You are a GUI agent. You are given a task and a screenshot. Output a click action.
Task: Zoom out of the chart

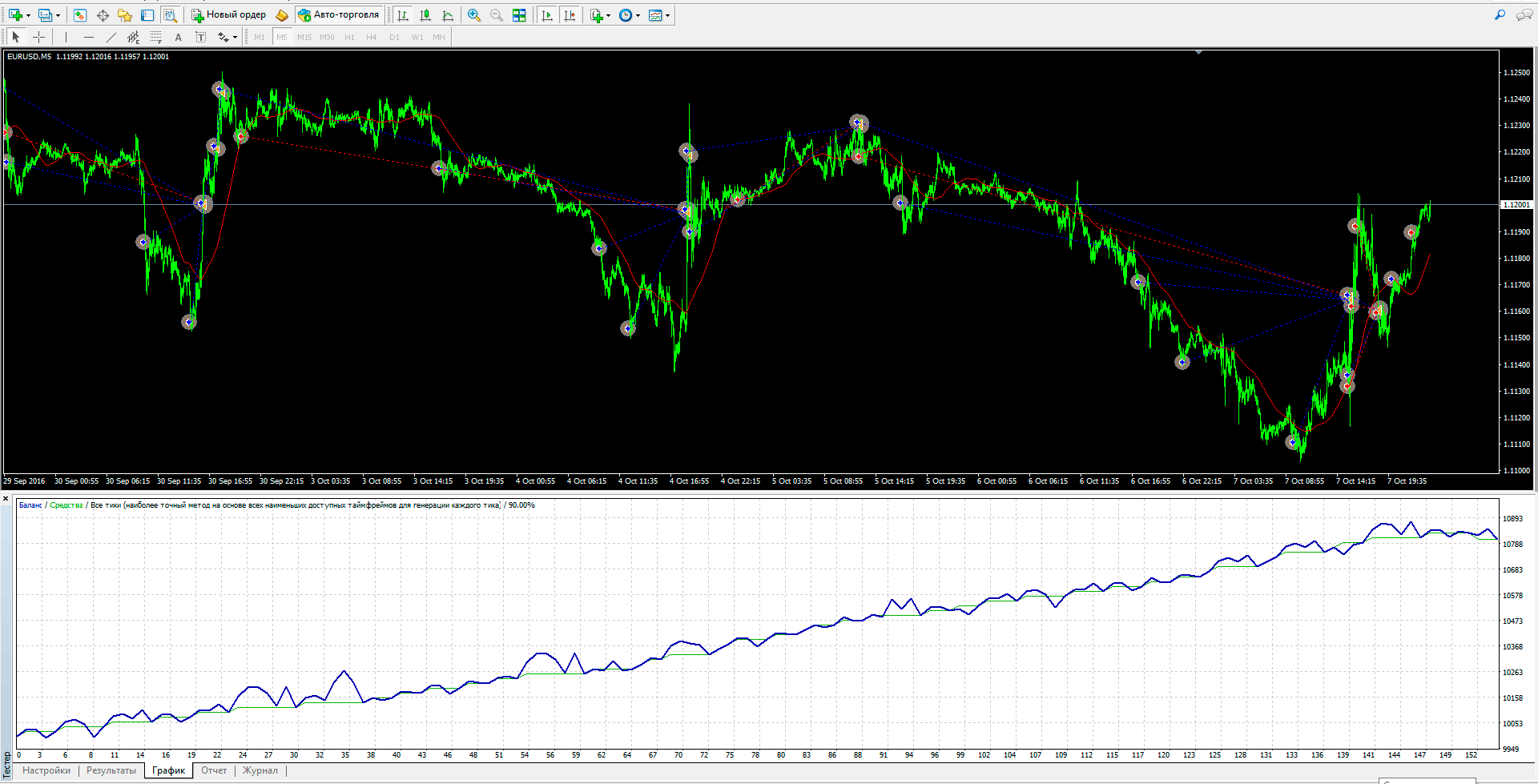click(497, 15)
